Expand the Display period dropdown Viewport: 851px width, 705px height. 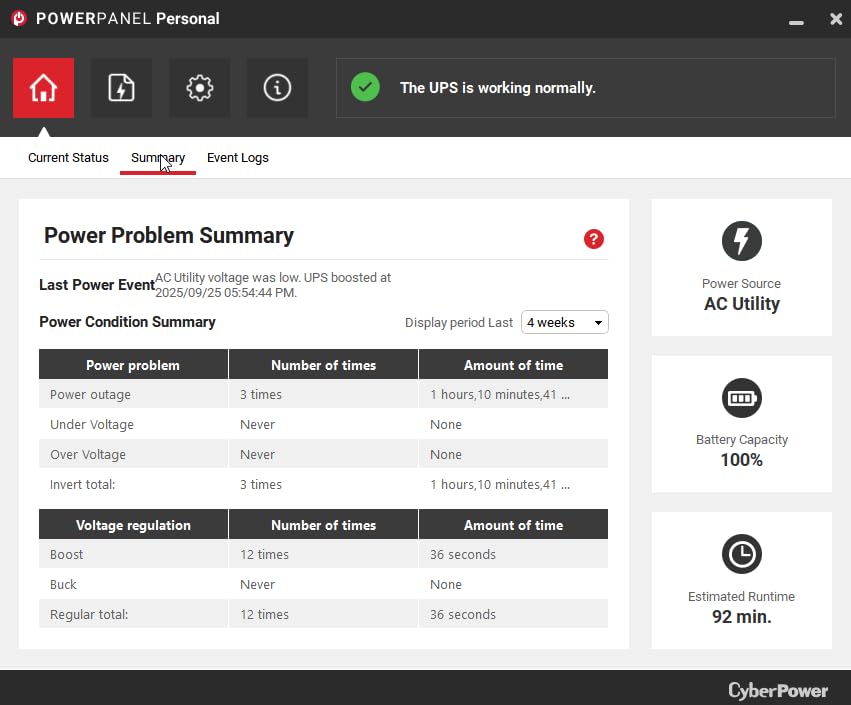coord(565,322)
